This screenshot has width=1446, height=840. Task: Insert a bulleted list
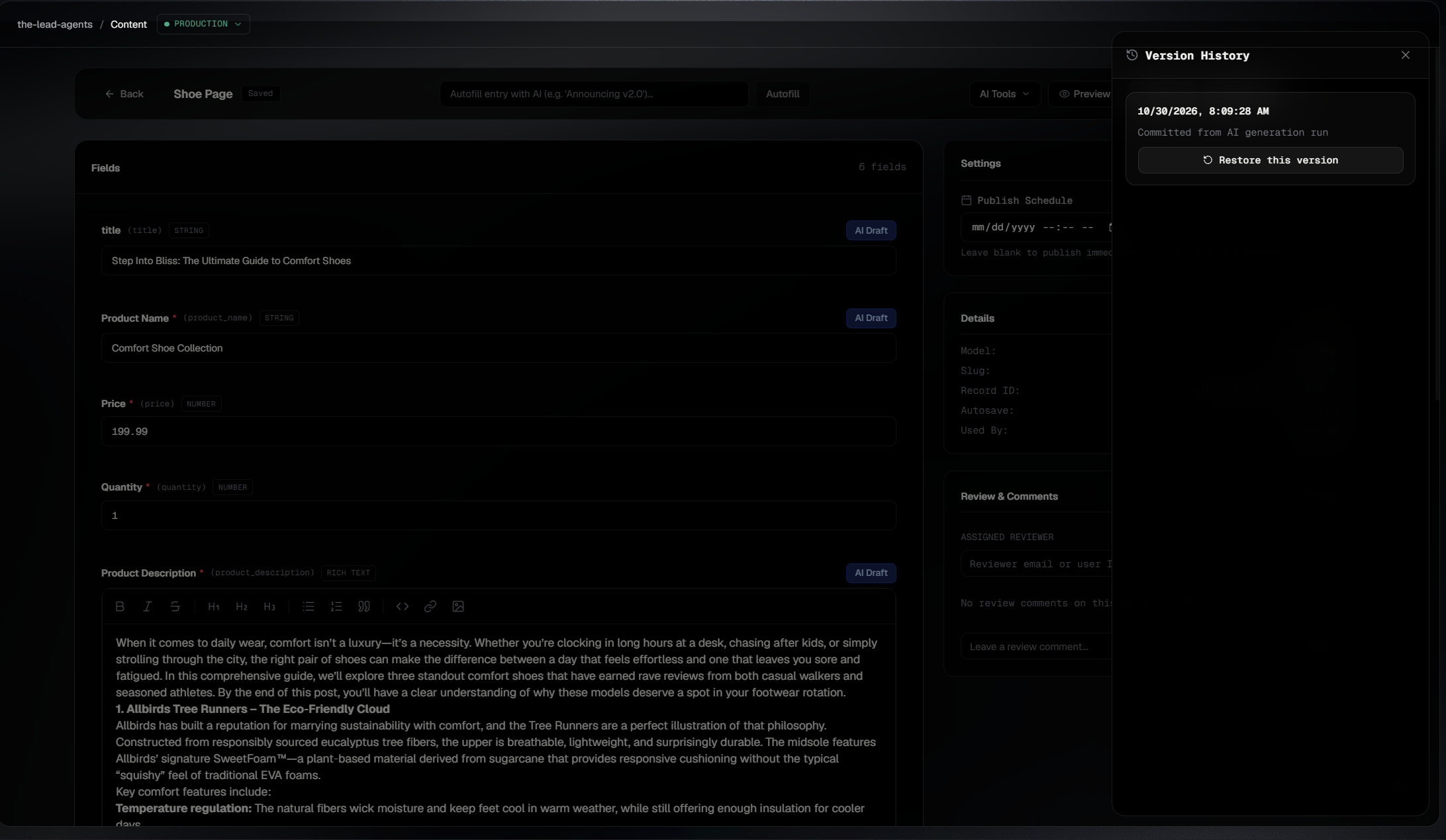point(309,606)
